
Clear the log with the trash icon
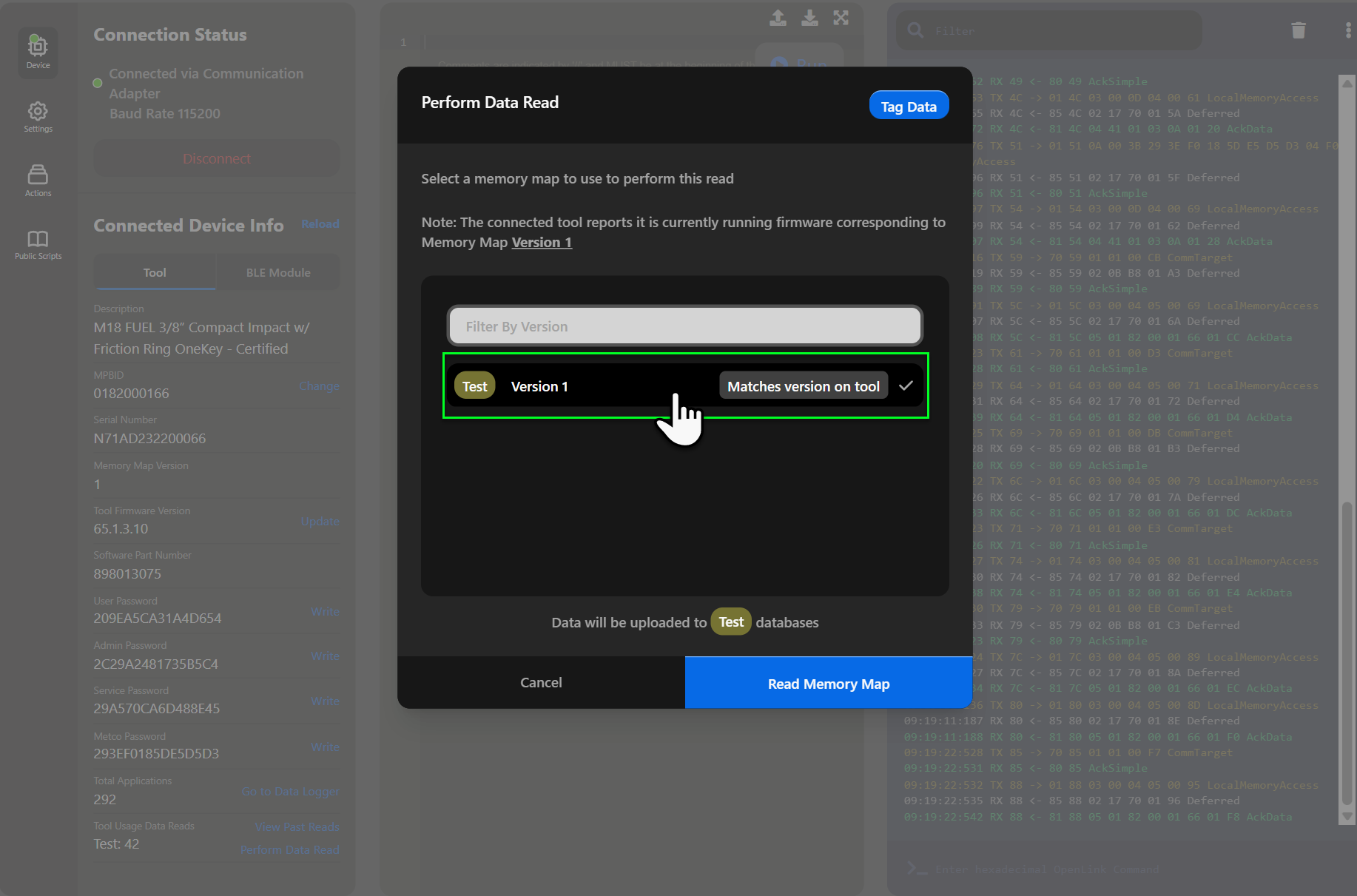tap(1299, 30)
